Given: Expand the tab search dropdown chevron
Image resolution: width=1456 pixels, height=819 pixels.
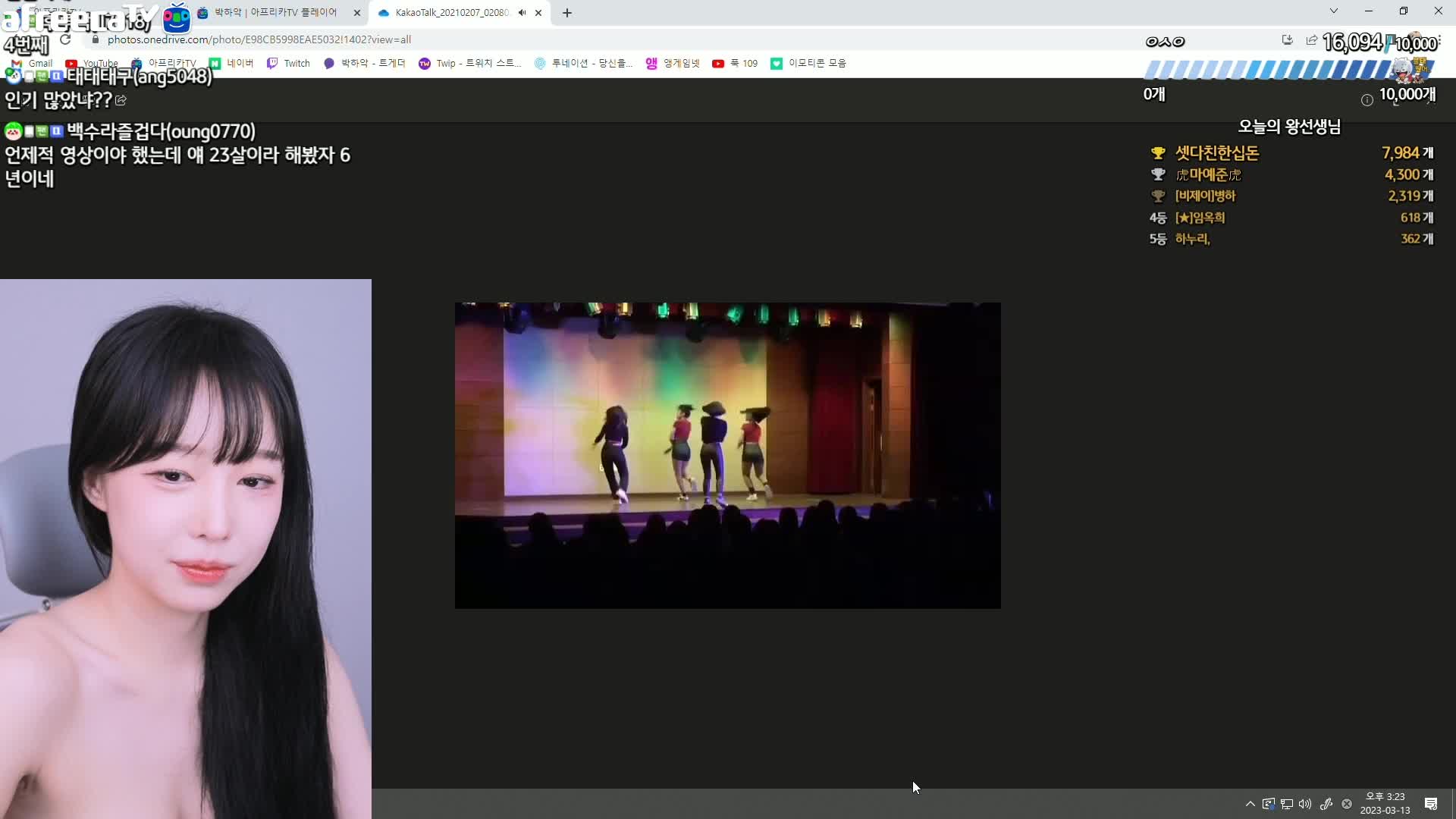Looking at the screenshot, I should point(1334,11).
